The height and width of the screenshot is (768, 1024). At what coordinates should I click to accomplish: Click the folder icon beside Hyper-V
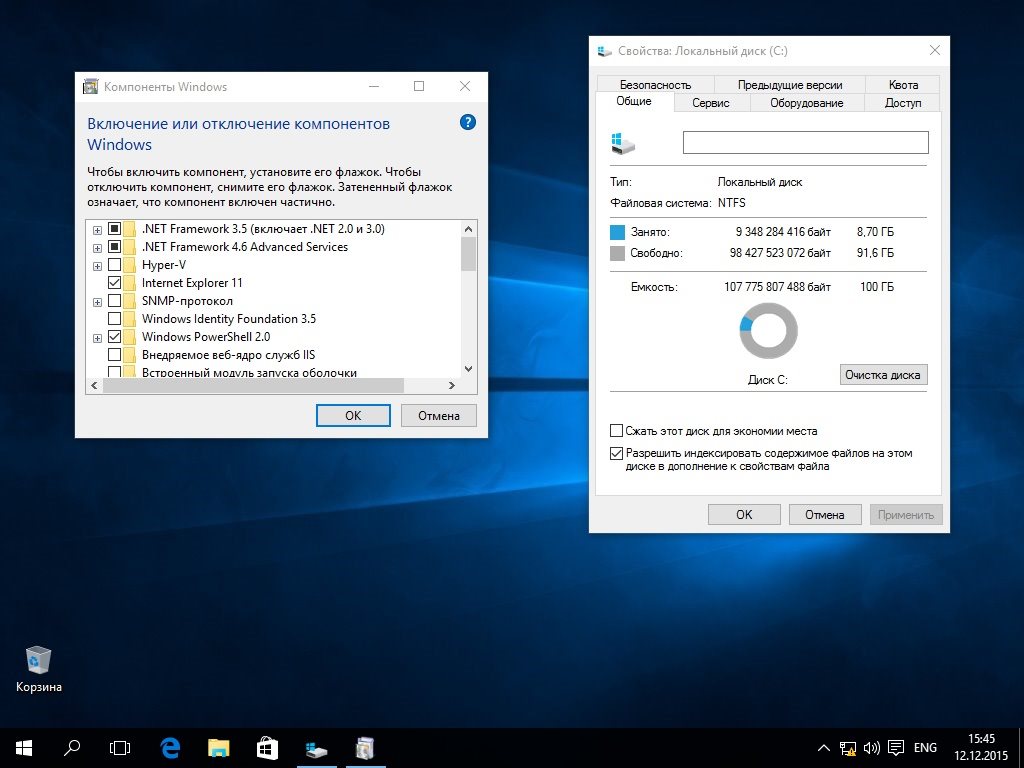click(130, 264)
